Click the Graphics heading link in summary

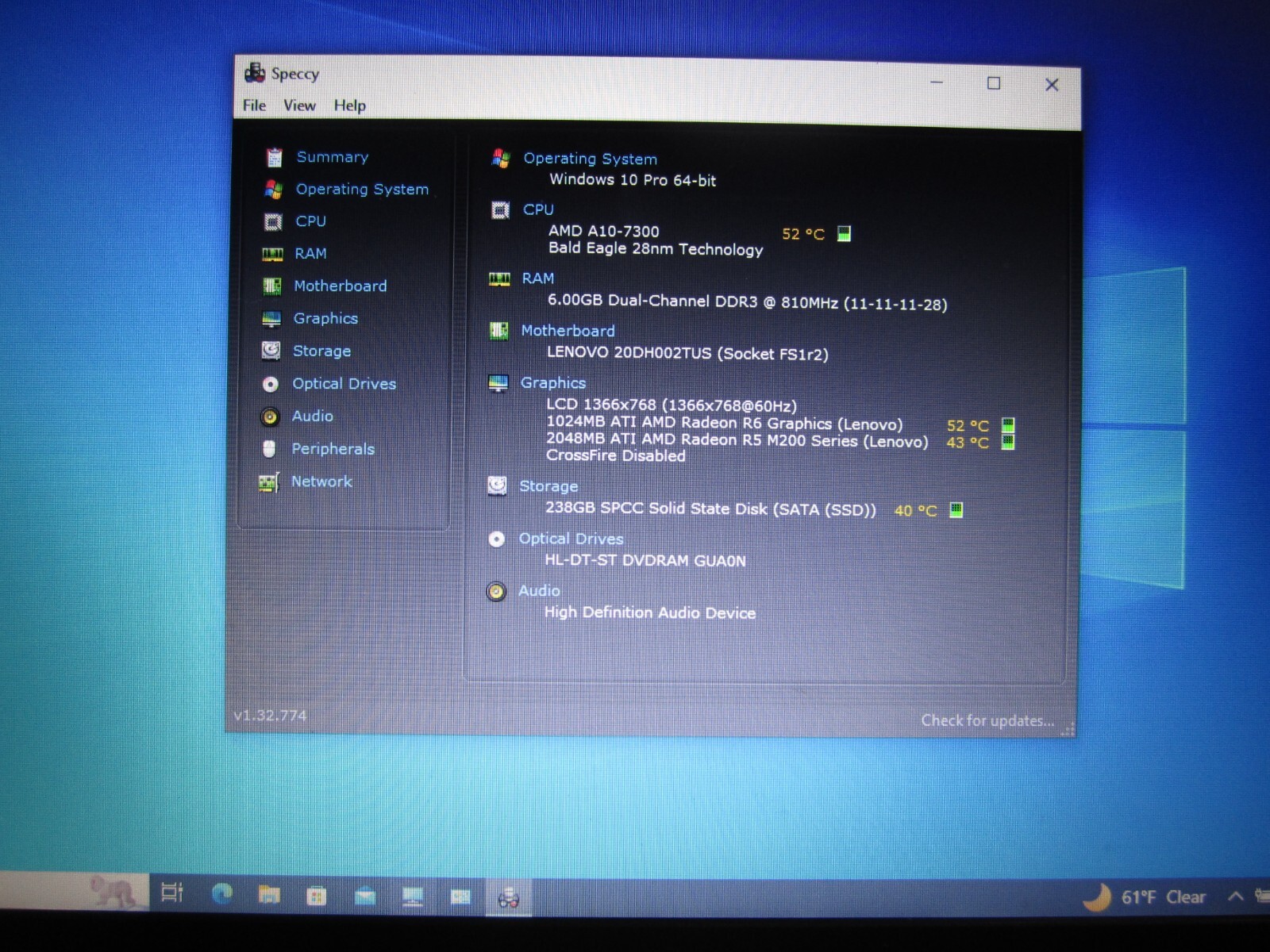552,382
